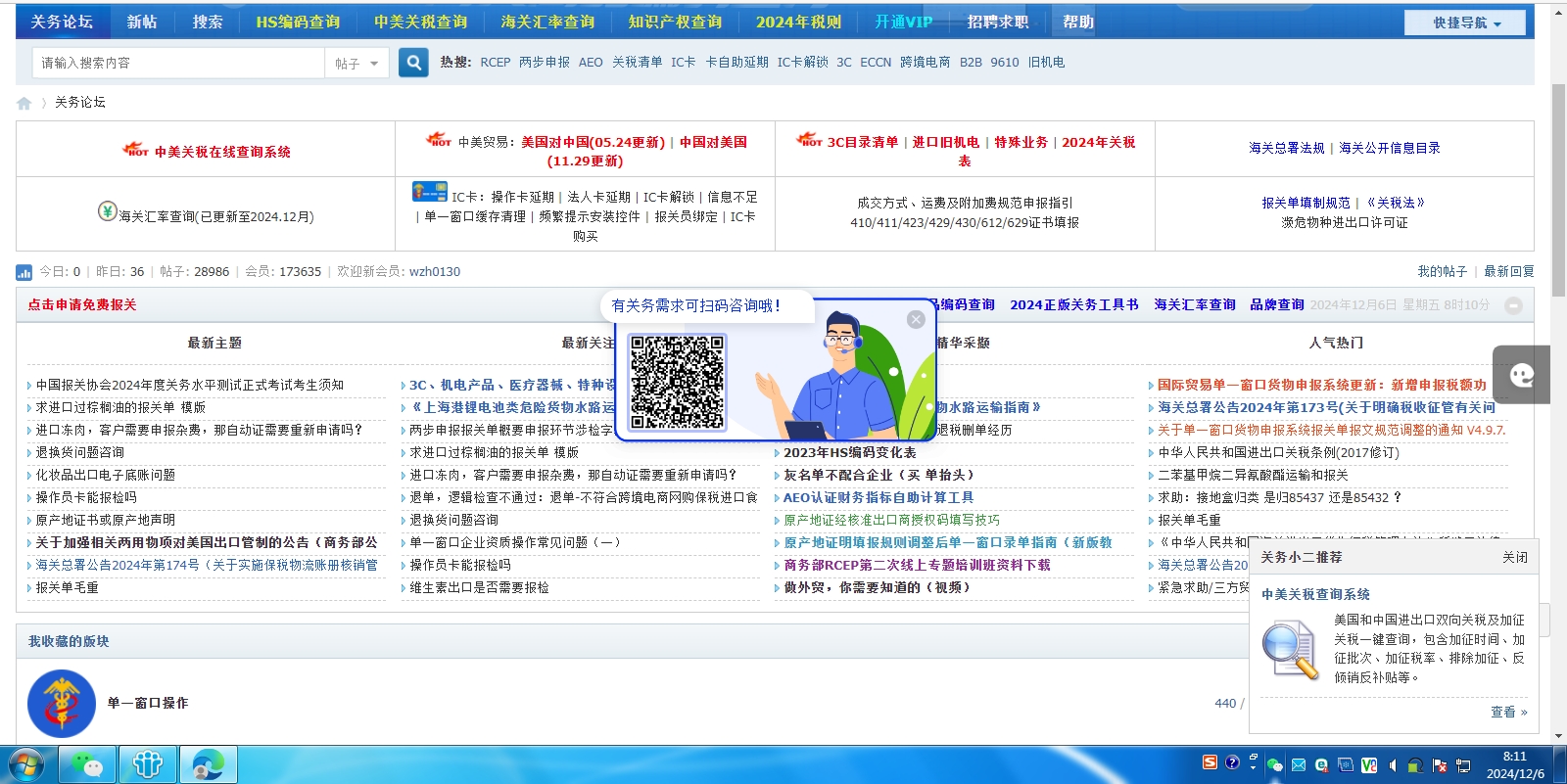Open post AEO认证财务指标自助计算工具

click(878, 497)
